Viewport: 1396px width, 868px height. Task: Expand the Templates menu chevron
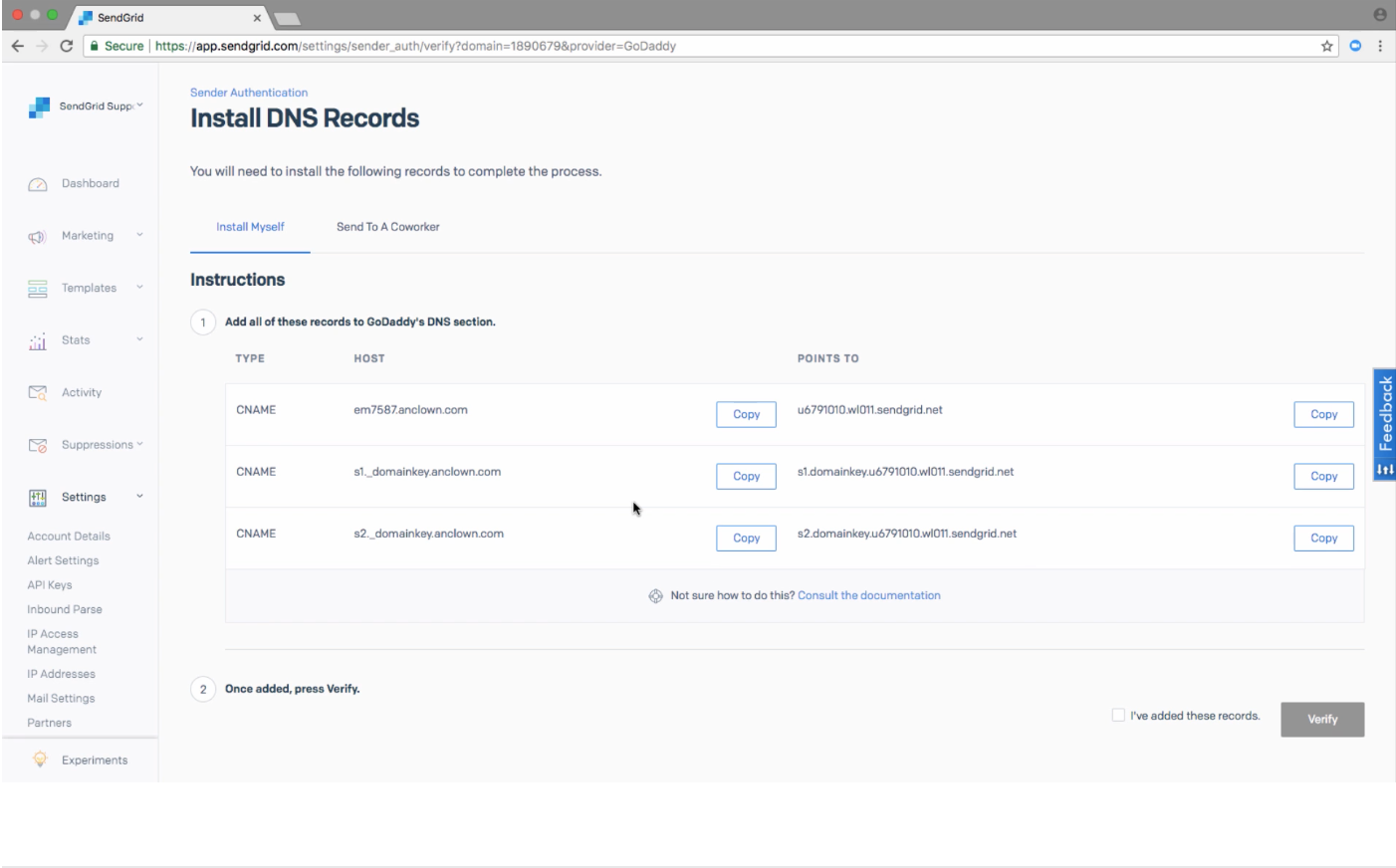(x=139, y=287)
